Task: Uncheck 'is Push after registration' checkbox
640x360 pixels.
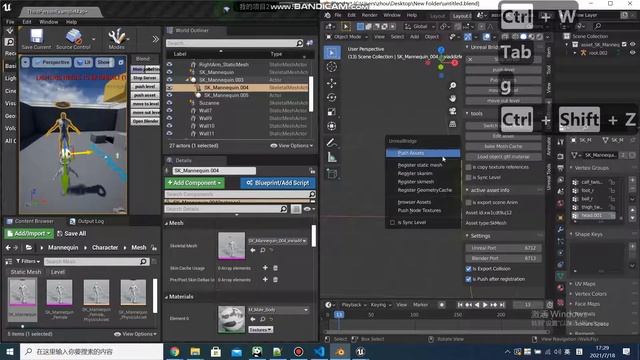Action: click(x=469, y=279)
